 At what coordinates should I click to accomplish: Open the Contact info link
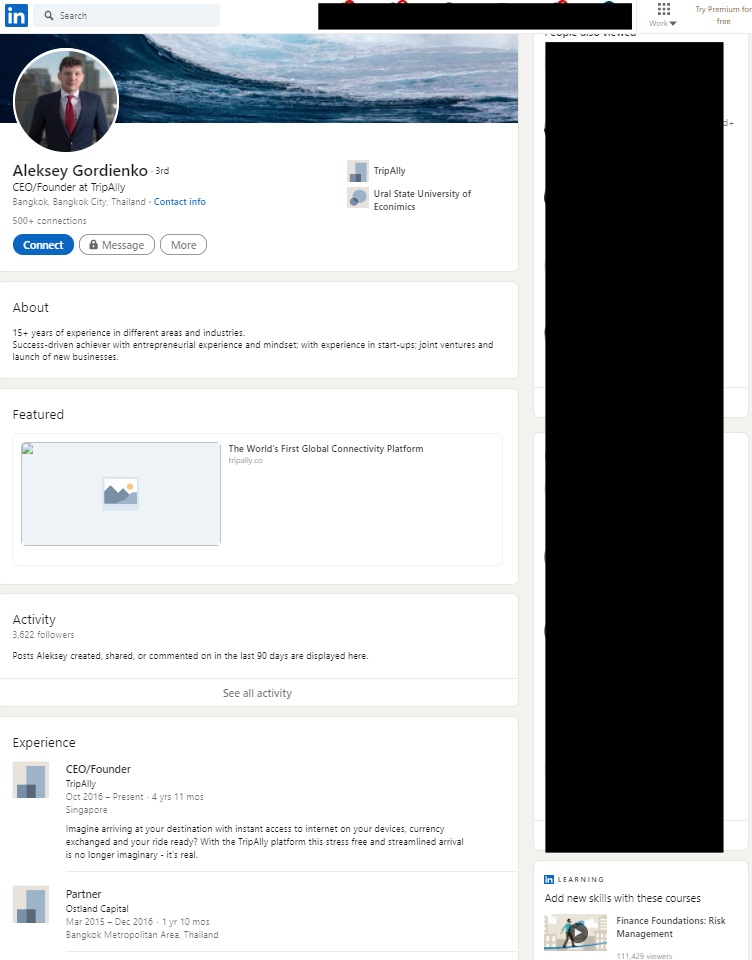180,202
